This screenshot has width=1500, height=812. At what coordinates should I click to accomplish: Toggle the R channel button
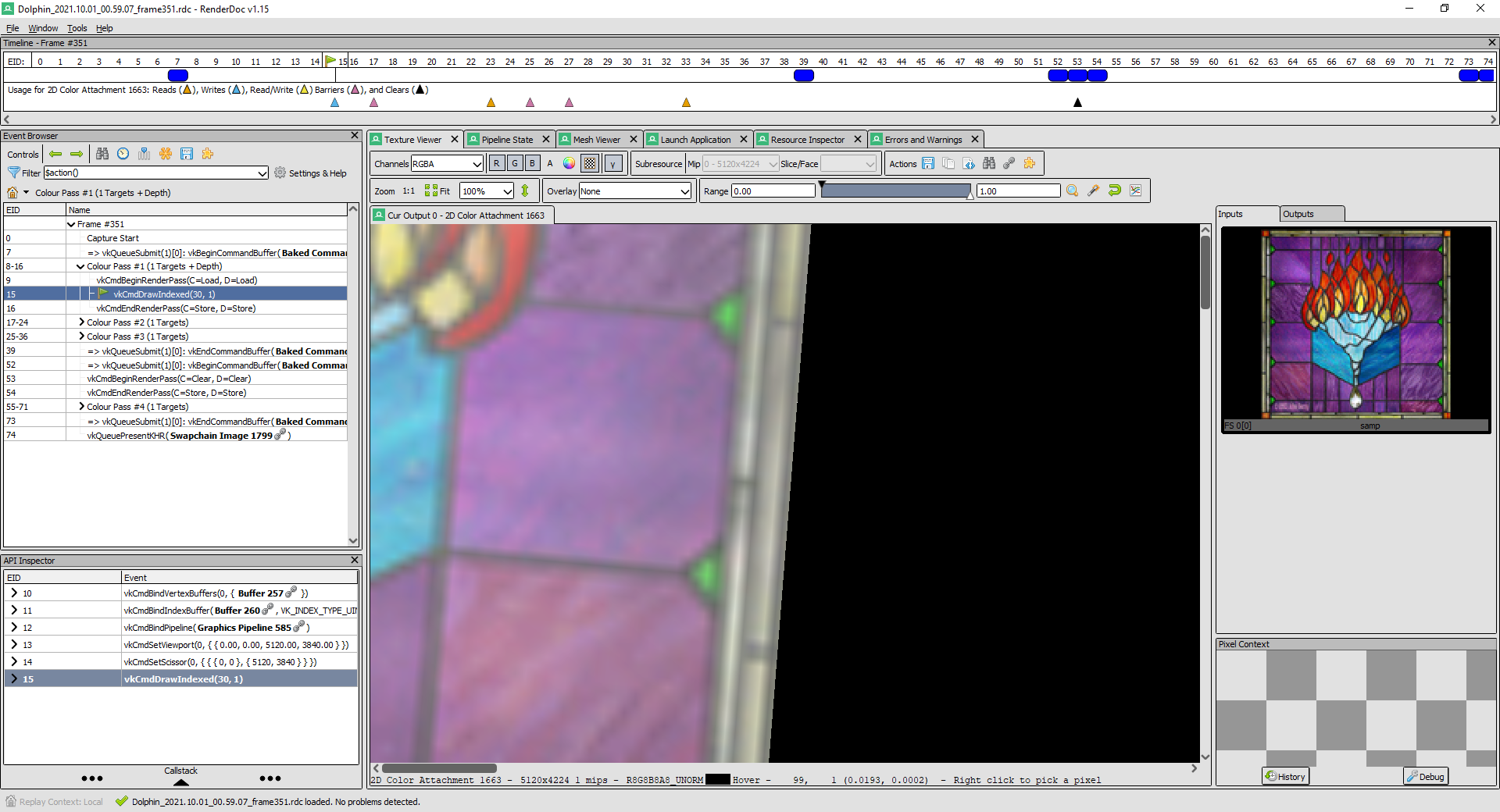[x=497, y=163]
